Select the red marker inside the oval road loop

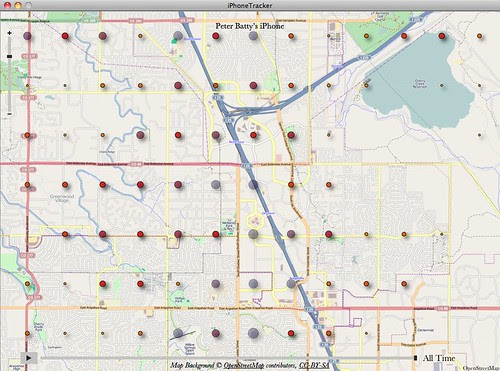point(253,135)
